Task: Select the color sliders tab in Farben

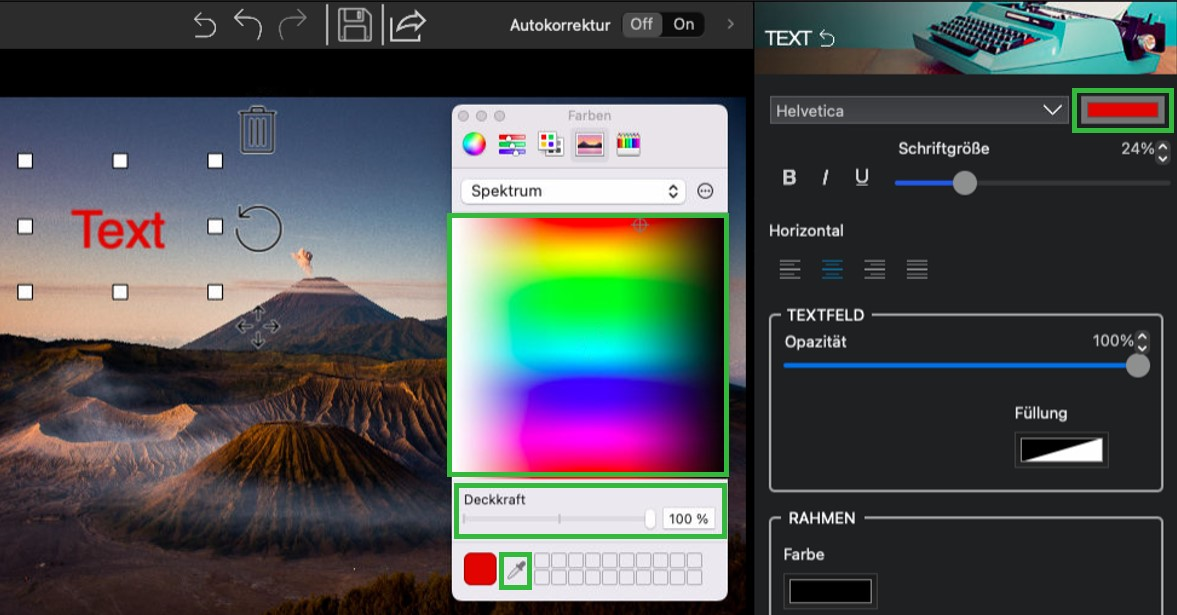Action: pyautogui.click(x=512, y=143)
